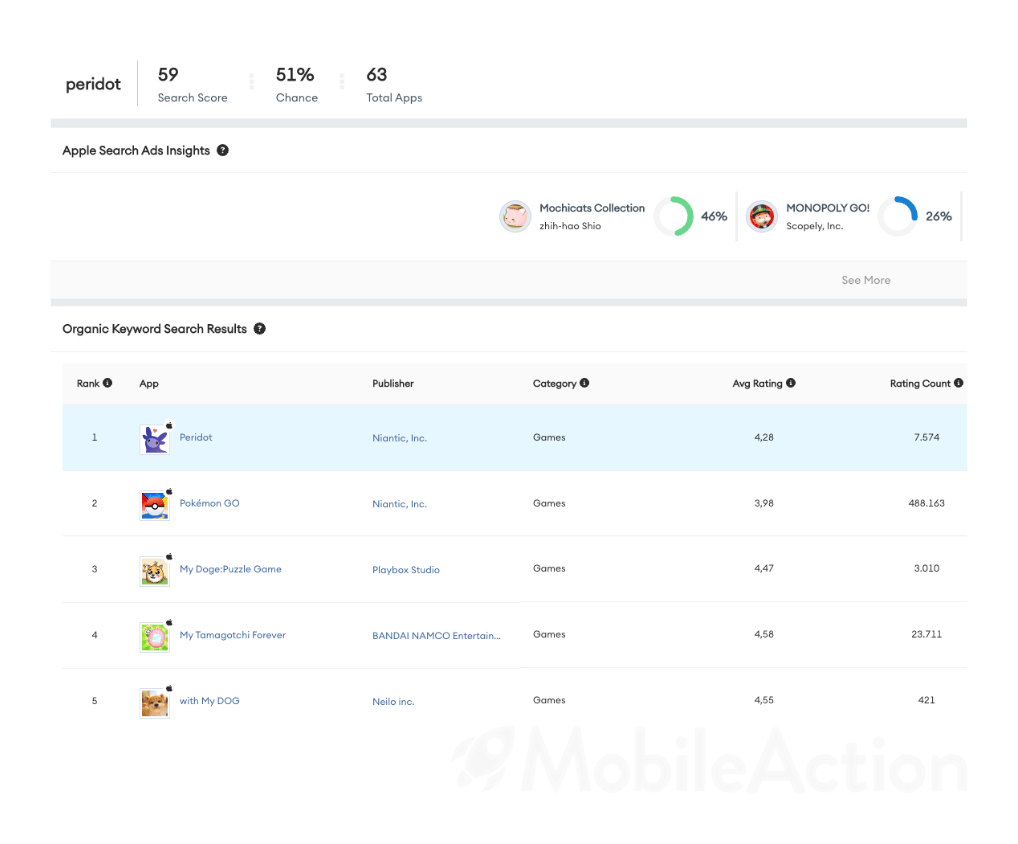Click the 59 Search Score value
Image resolution: width=1018 pixels, height=844 pixels.
(x=168, y=75)
